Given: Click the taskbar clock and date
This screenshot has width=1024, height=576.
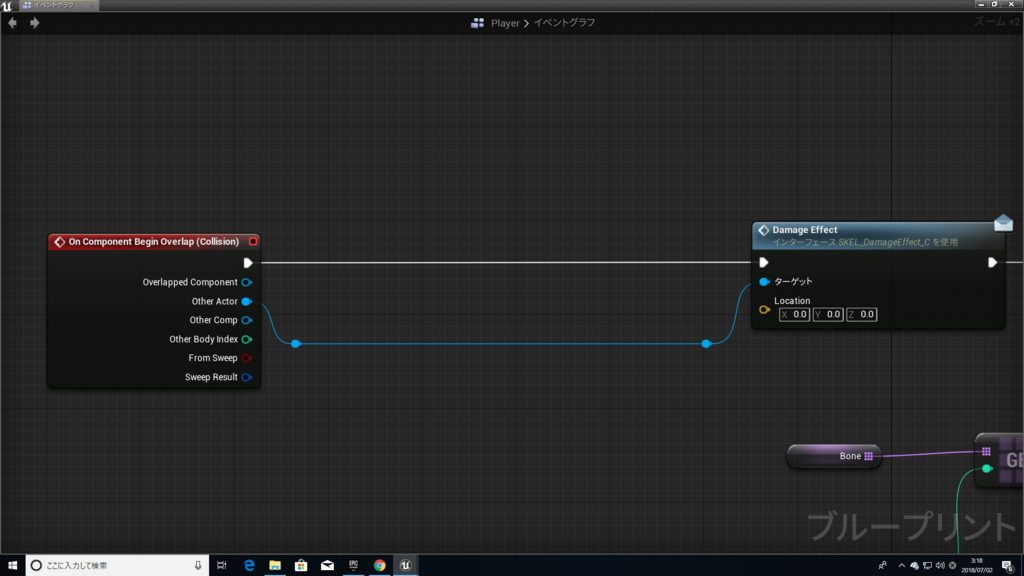Looking at the screenshot, I should (x=977, y=566).
